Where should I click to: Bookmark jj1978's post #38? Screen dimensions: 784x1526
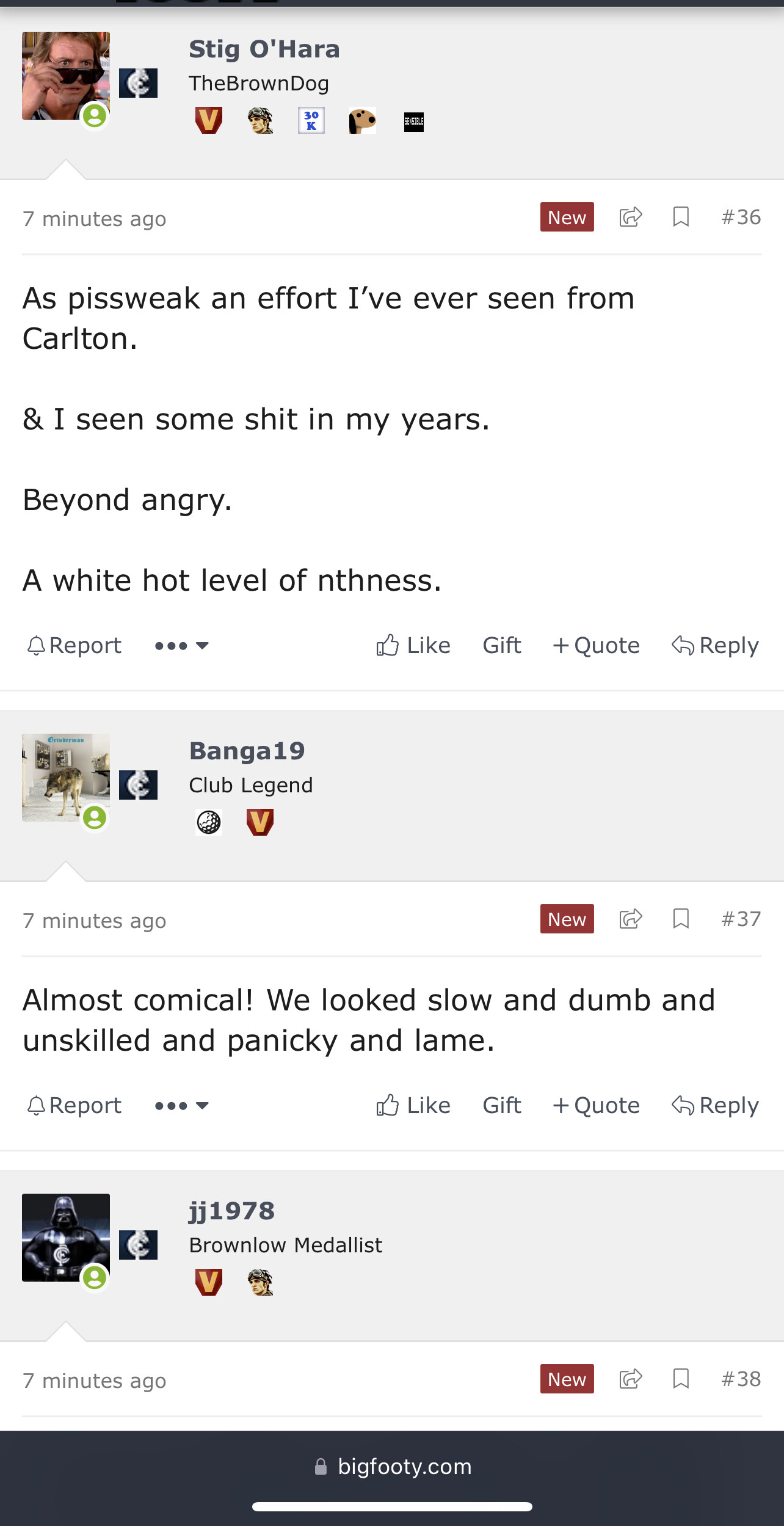(x=681, y=1379)
